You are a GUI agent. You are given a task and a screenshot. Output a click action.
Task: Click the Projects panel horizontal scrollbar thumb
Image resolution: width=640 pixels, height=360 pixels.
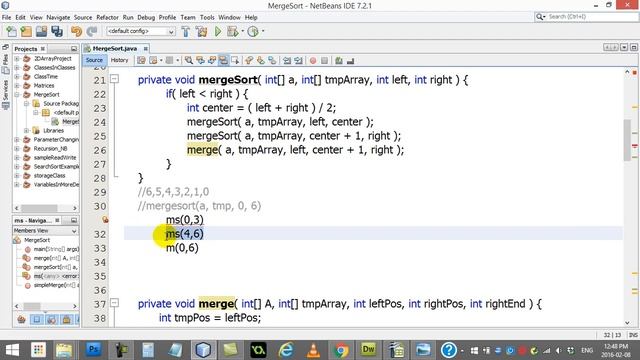pos(39,208)
